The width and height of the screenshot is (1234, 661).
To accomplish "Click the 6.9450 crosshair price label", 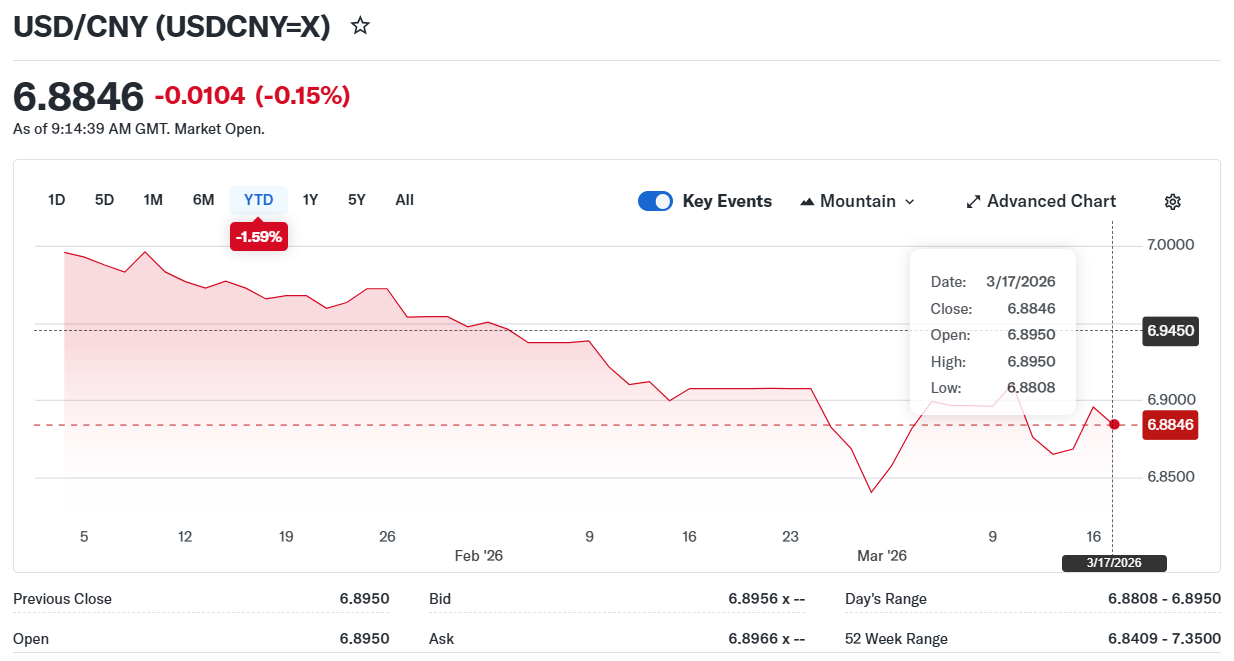I will tap(1170, 331).
